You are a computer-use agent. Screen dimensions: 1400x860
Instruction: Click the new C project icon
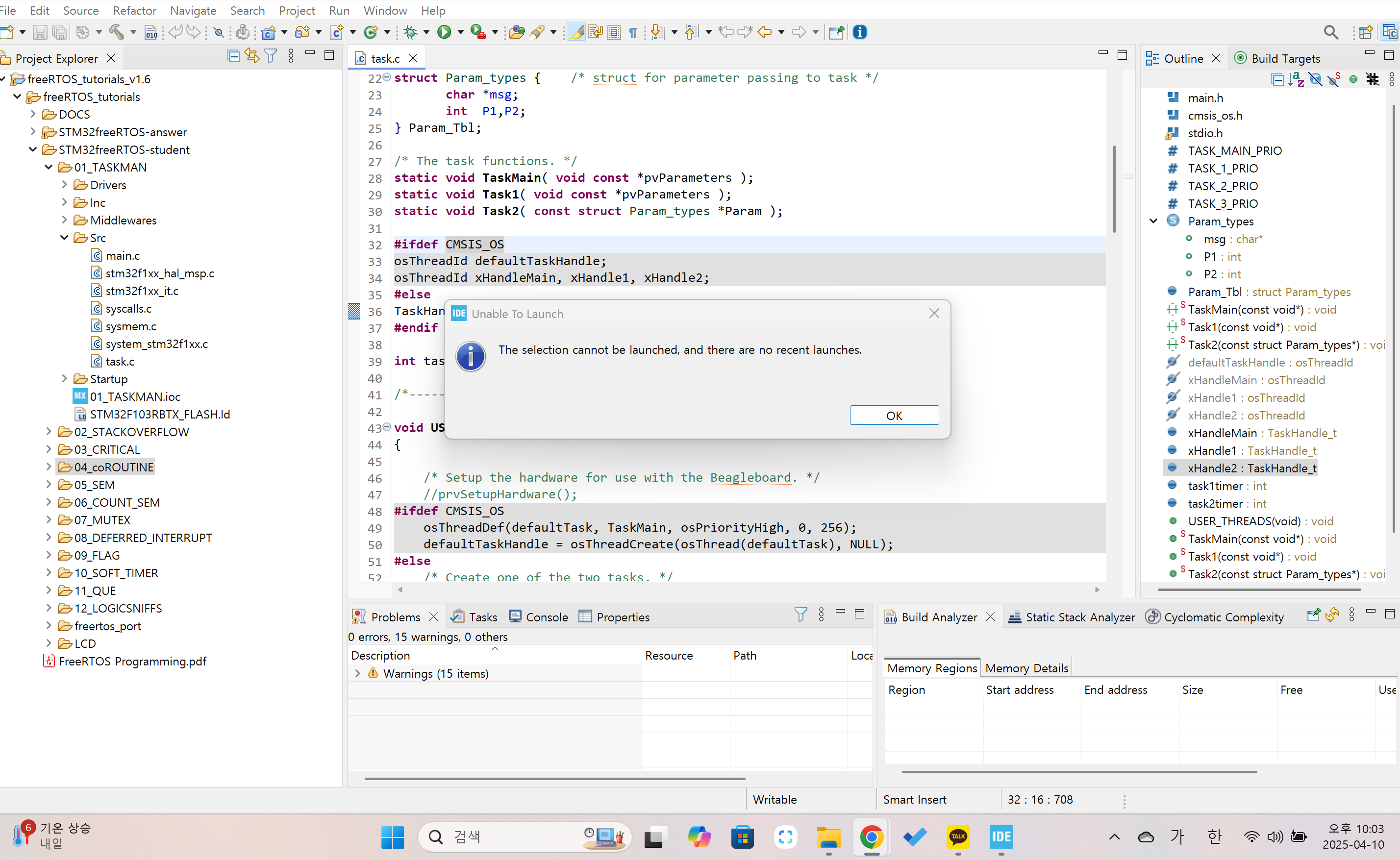(268, 32)
